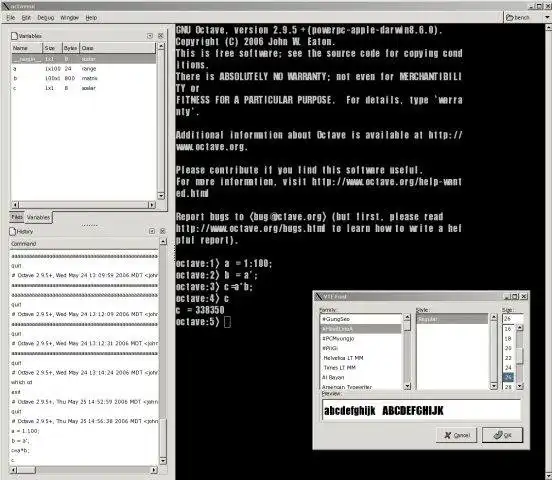
Task: Choose the Helvetica LT MM font family
Action: click(361, 358)
